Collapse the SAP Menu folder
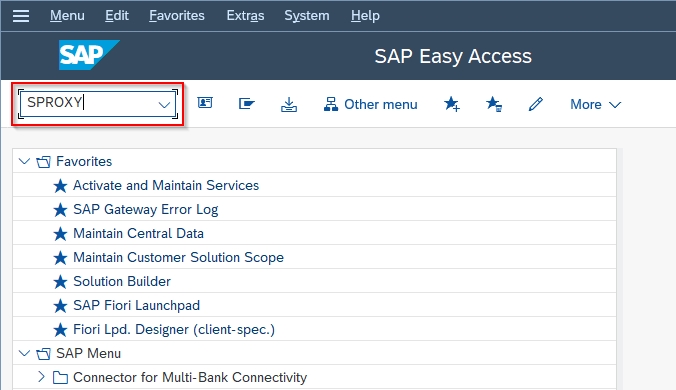676x390 pixels. tap(25, 353)
